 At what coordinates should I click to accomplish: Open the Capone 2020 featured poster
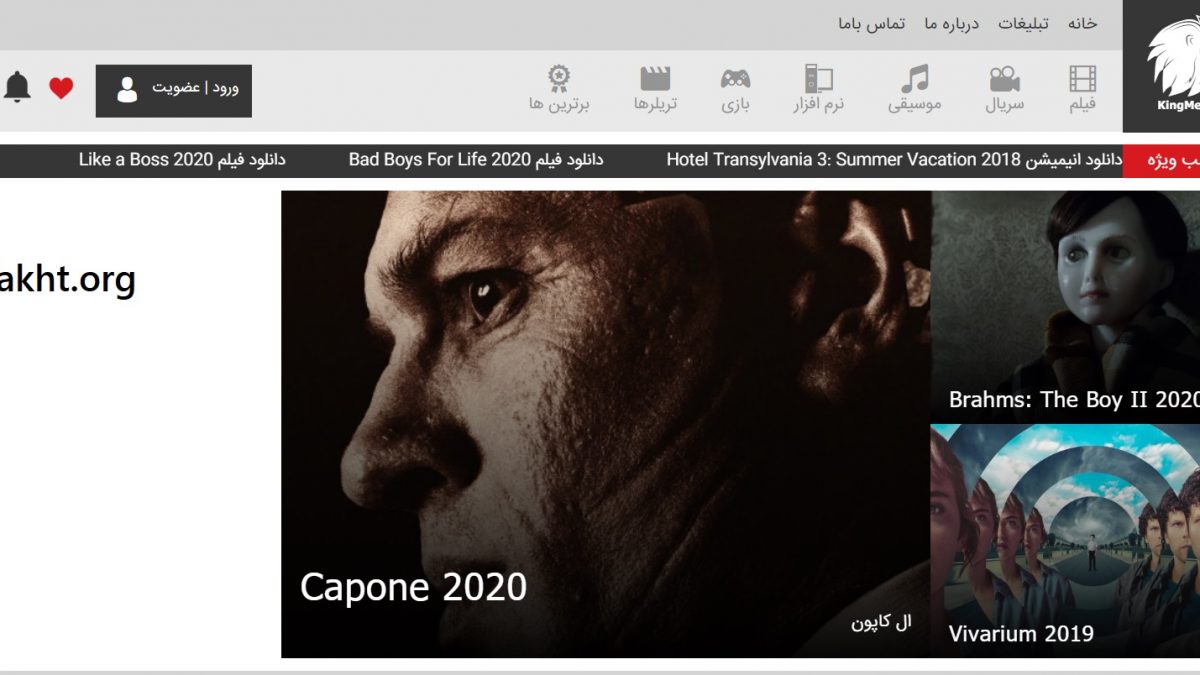606,424
